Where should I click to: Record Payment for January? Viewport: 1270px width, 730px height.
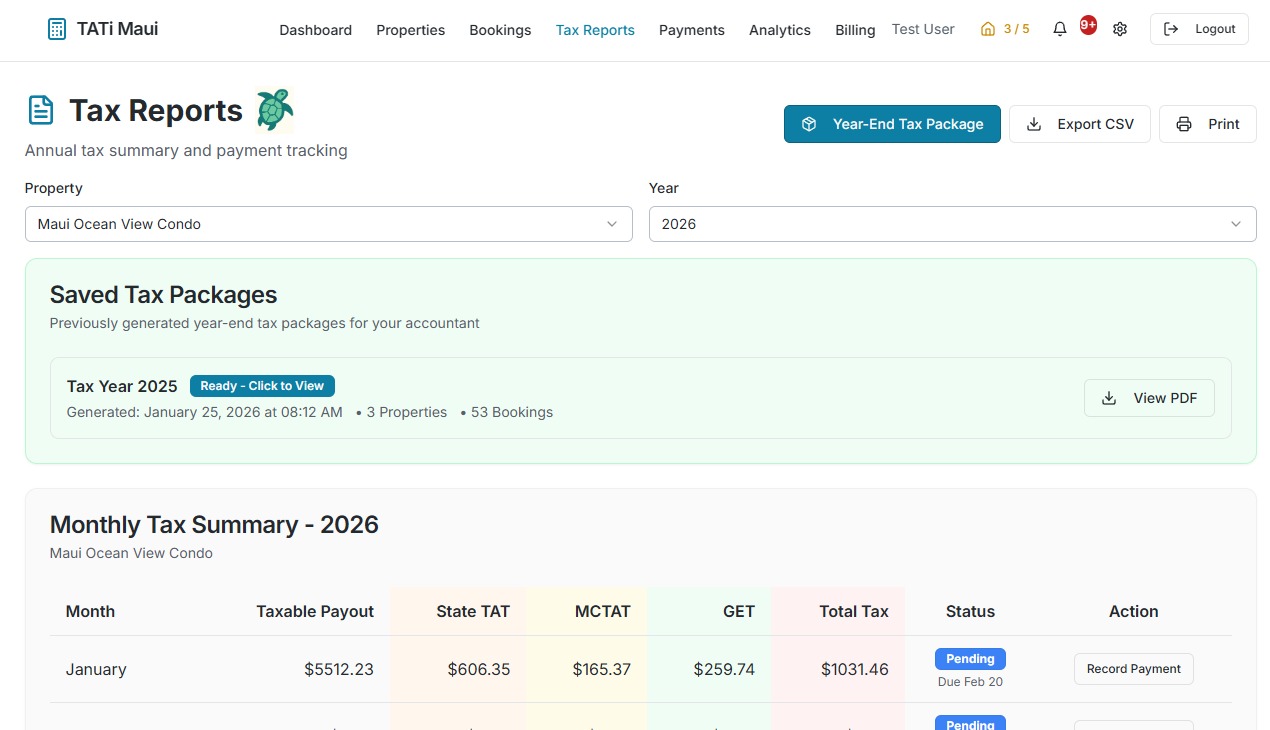click(x=1133, y=669)
